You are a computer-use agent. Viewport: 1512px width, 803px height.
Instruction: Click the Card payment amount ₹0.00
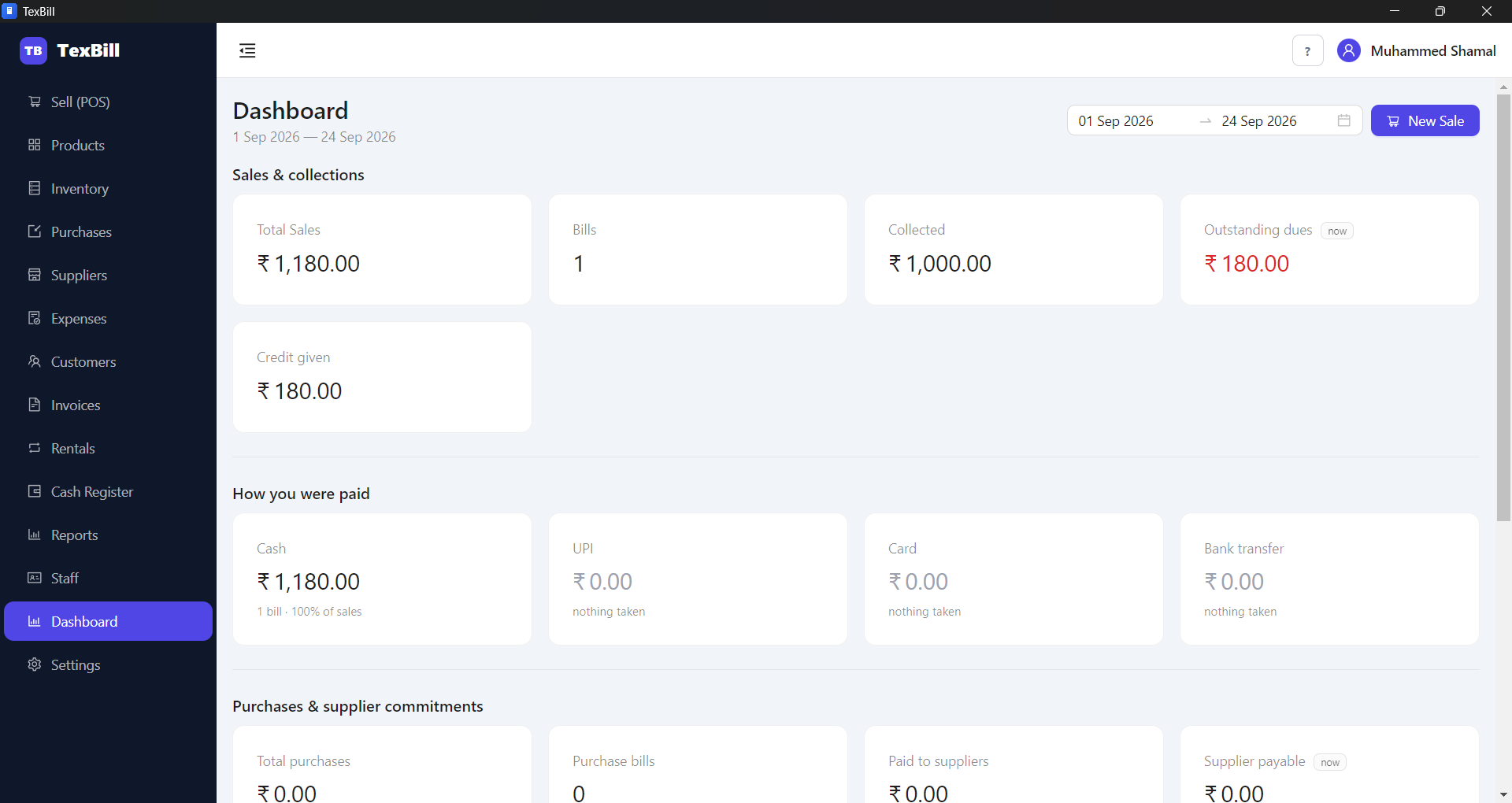pos(918,582)
